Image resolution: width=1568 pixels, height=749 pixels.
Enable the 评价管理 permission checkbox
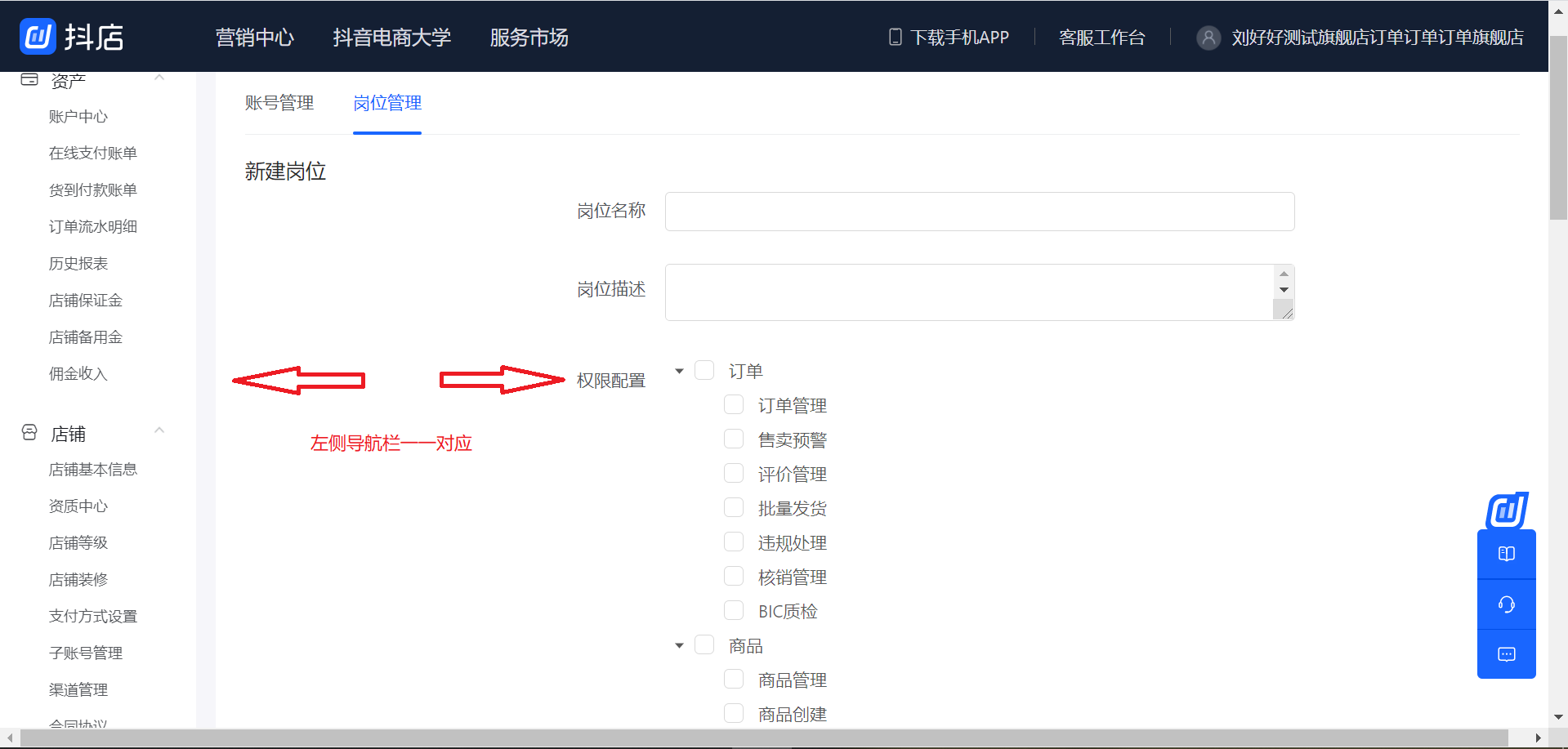pyautogui.click(x=734, y=473)
